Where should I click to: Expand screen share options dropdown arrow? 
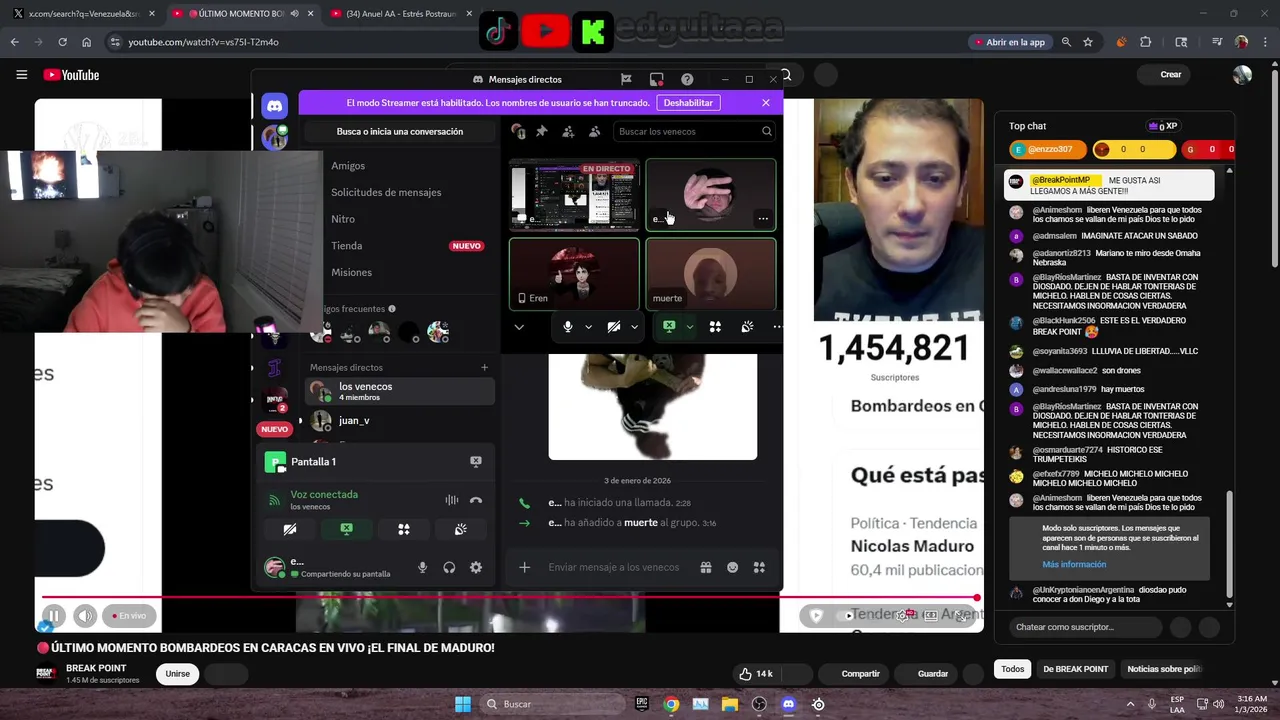pyautogui.click(x=689, y=327)
